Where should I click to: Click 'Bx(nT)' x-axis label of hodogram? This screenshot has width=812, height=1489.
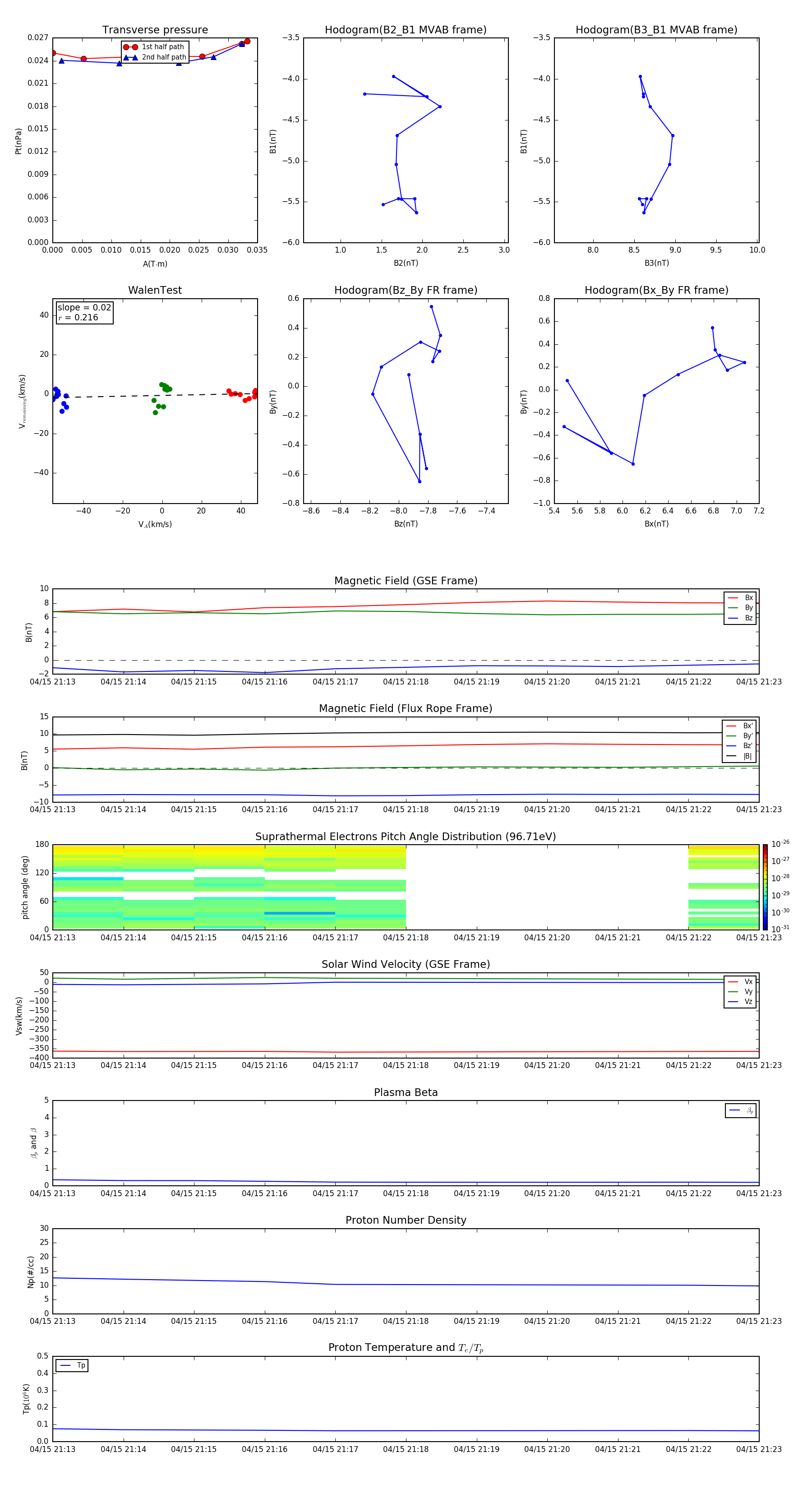(x=656, y=524)
